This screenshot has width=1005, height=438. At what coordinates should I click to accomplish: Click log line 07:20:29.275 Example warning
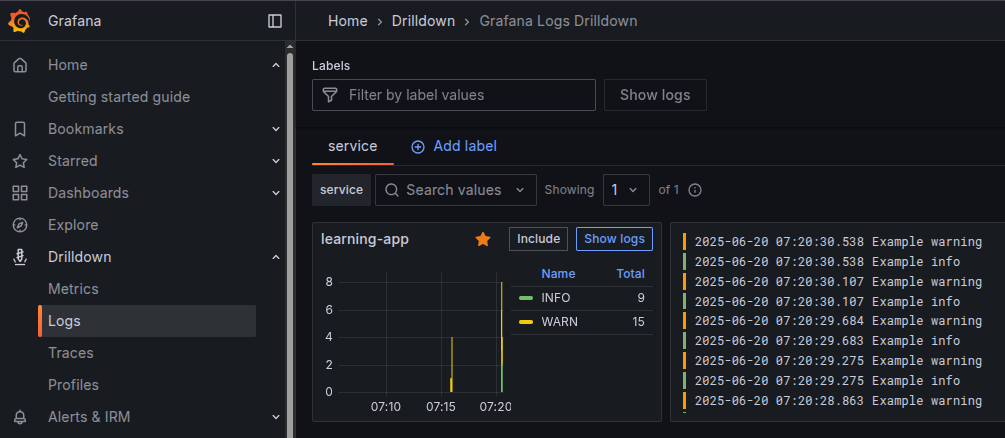pyautogui.click(x=838, y=361)
